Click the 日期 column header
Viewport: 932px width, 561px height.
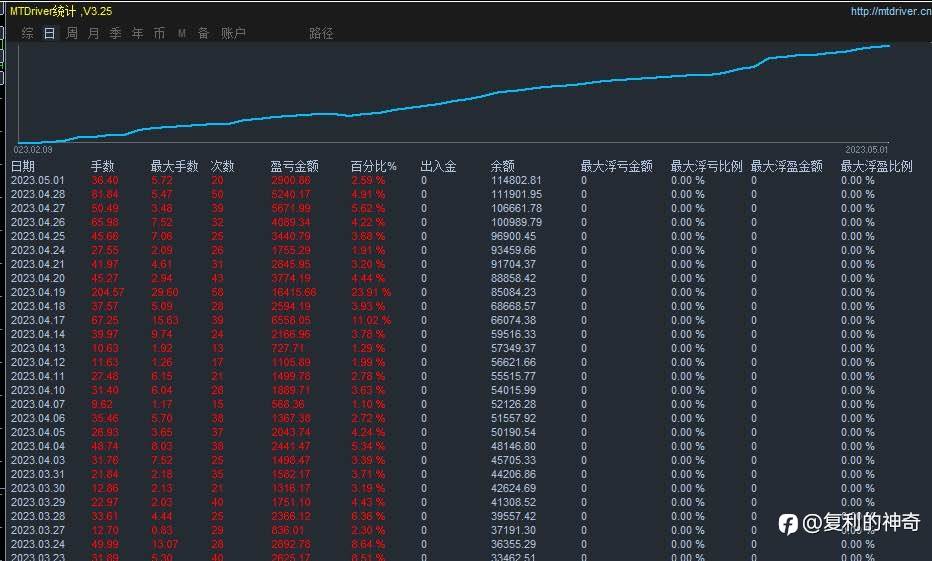tap(23, 166)
